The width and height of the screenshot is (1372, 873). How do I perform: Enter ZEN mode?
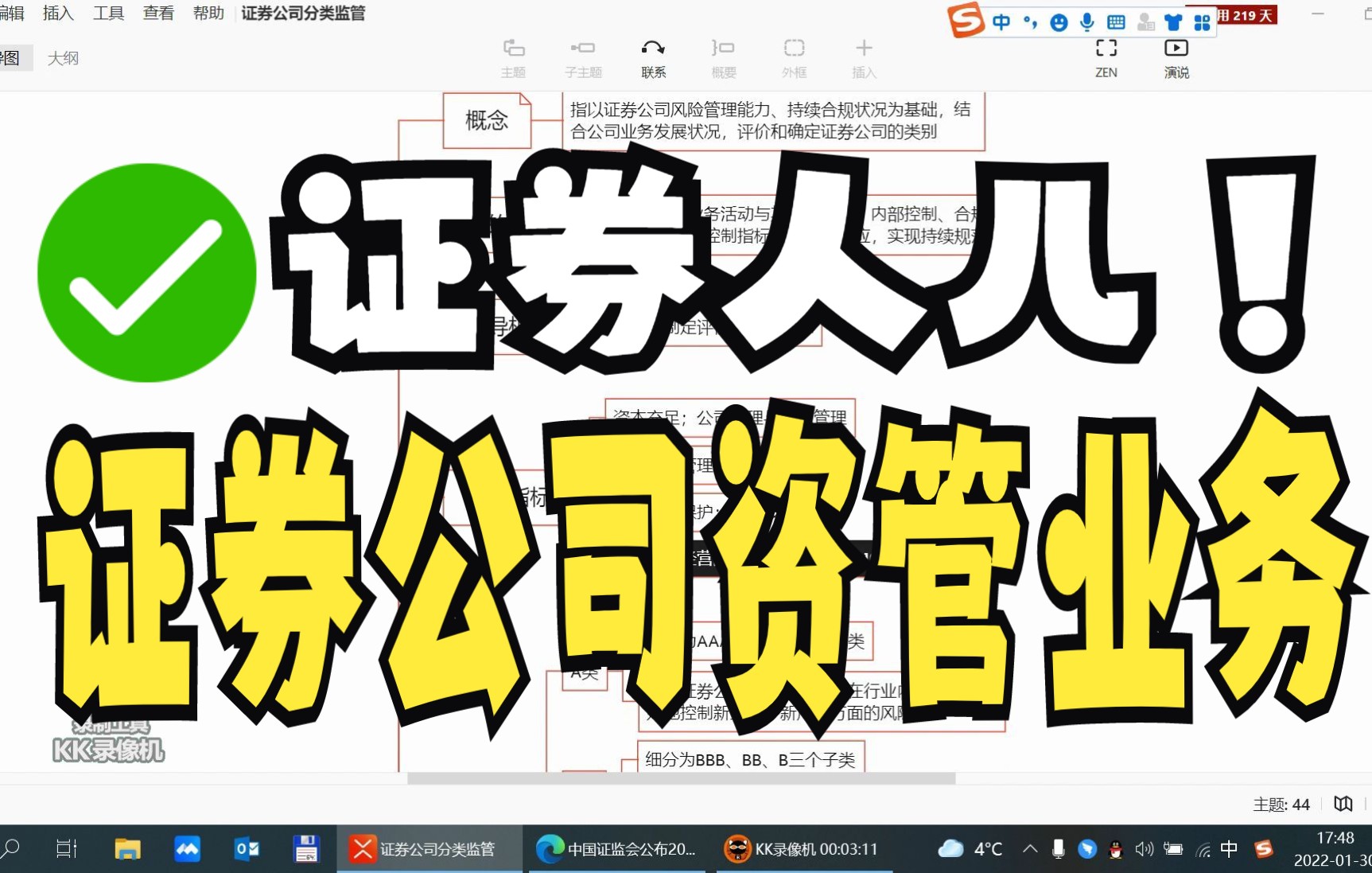pos(1106,59)
